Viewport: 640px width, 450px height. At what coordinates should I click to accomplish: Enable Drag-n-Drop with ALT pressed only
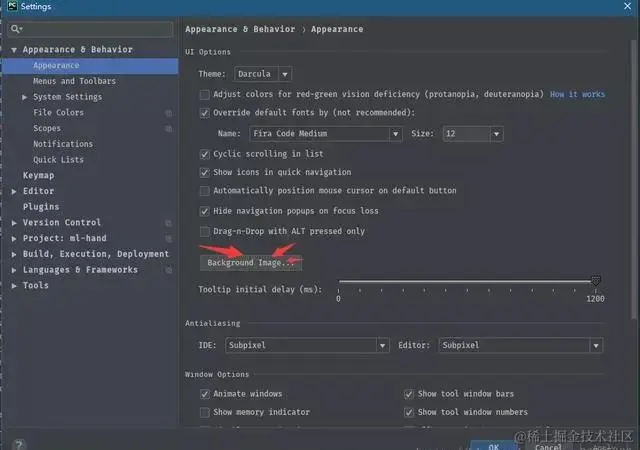pos(204,232)
